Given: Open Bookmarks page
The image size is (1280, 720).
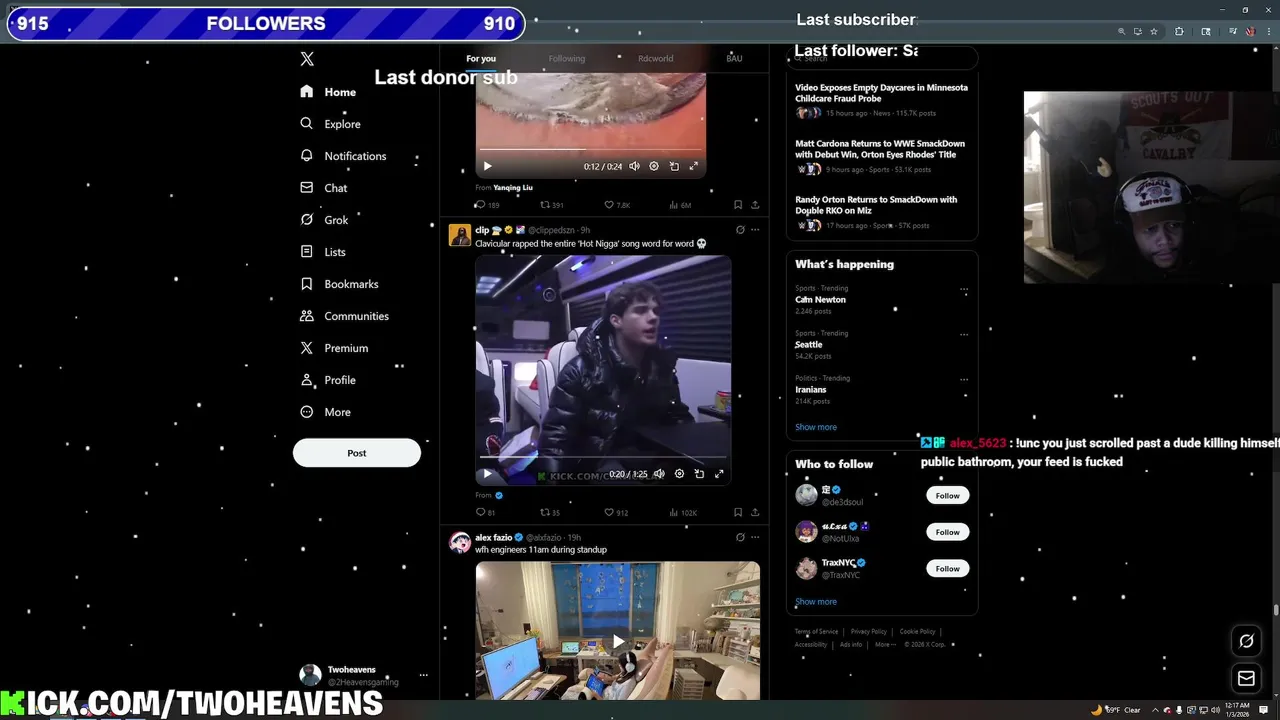Looking at the screenshot, I should pyautogui.click(x=339, y=284).
